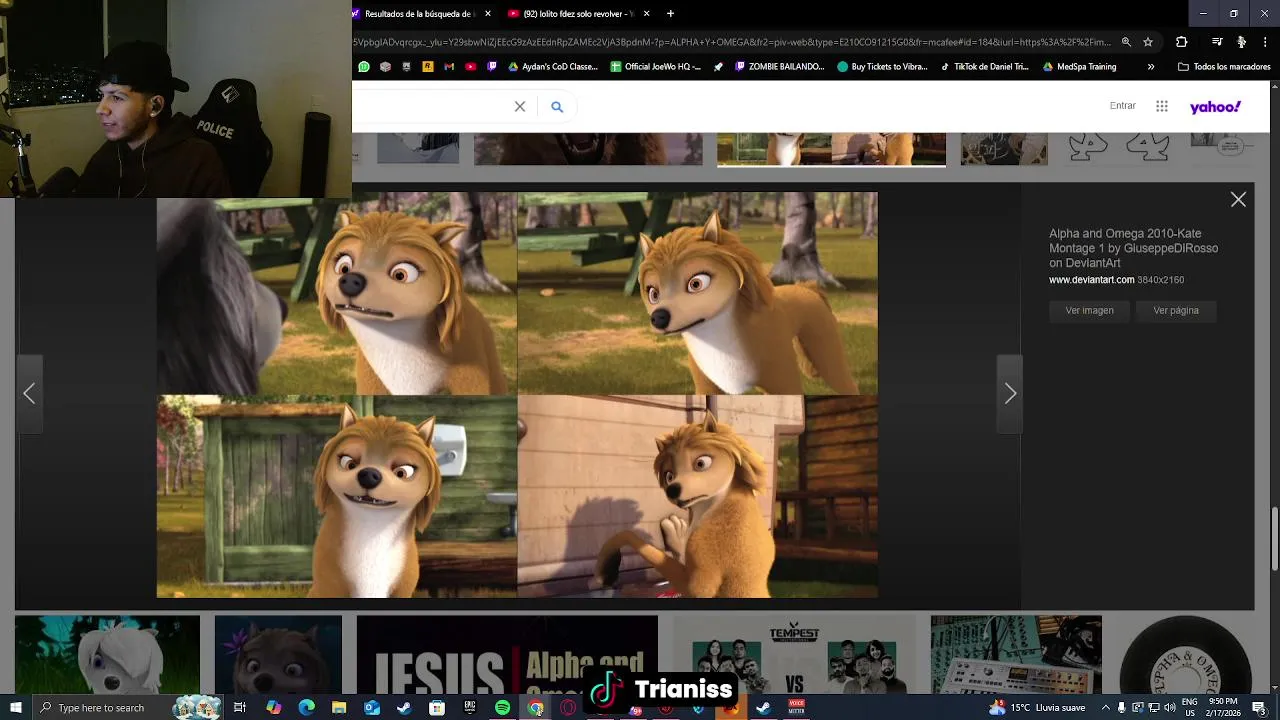Viewport: 1280px width, 720px height.
Task: Open Task View in the taskbar
Action: click(x=240, y=708)
